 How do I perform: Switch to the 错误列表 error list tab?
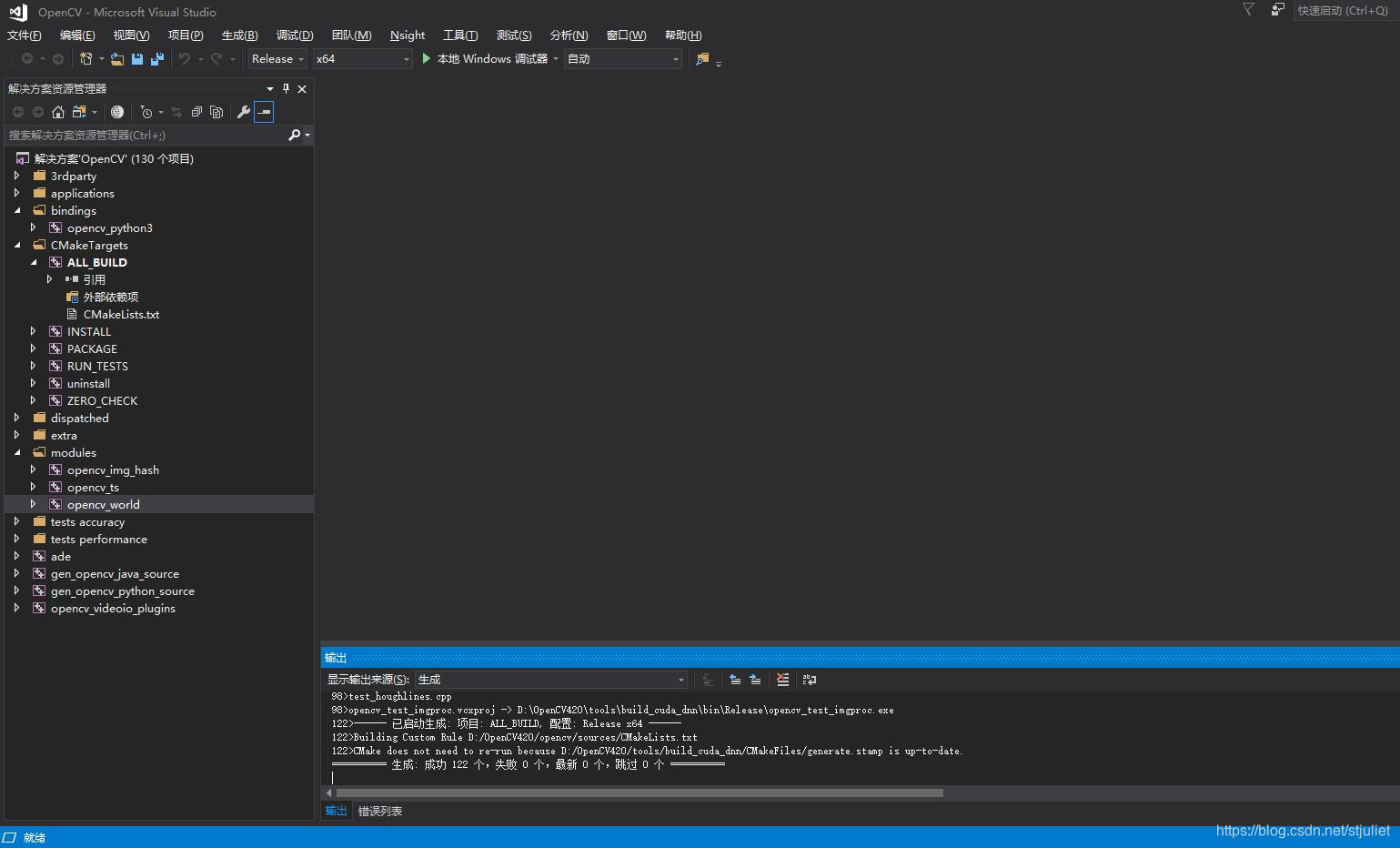point(380,812)
